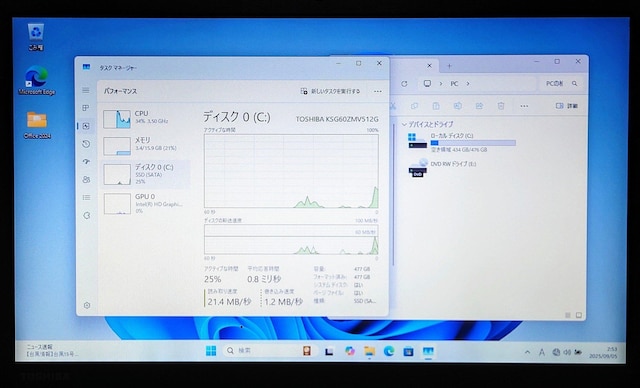
Task: Open Microsoft Edge from taskbar
Action: coord(389,351)
